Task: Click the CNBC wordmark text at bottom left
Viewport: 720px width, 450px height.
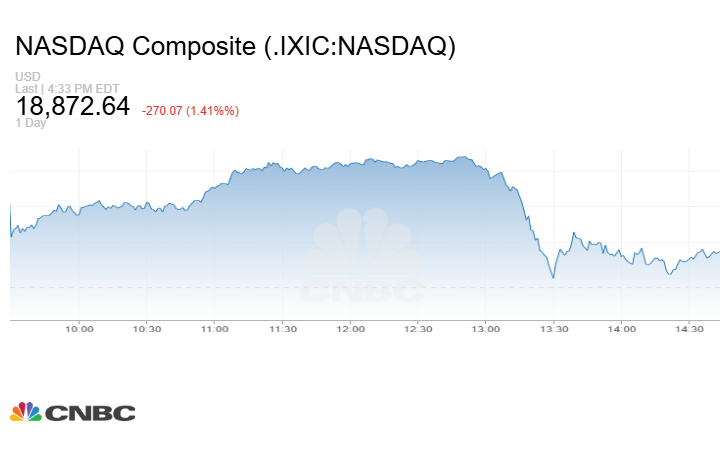Action: coord(90,412)
